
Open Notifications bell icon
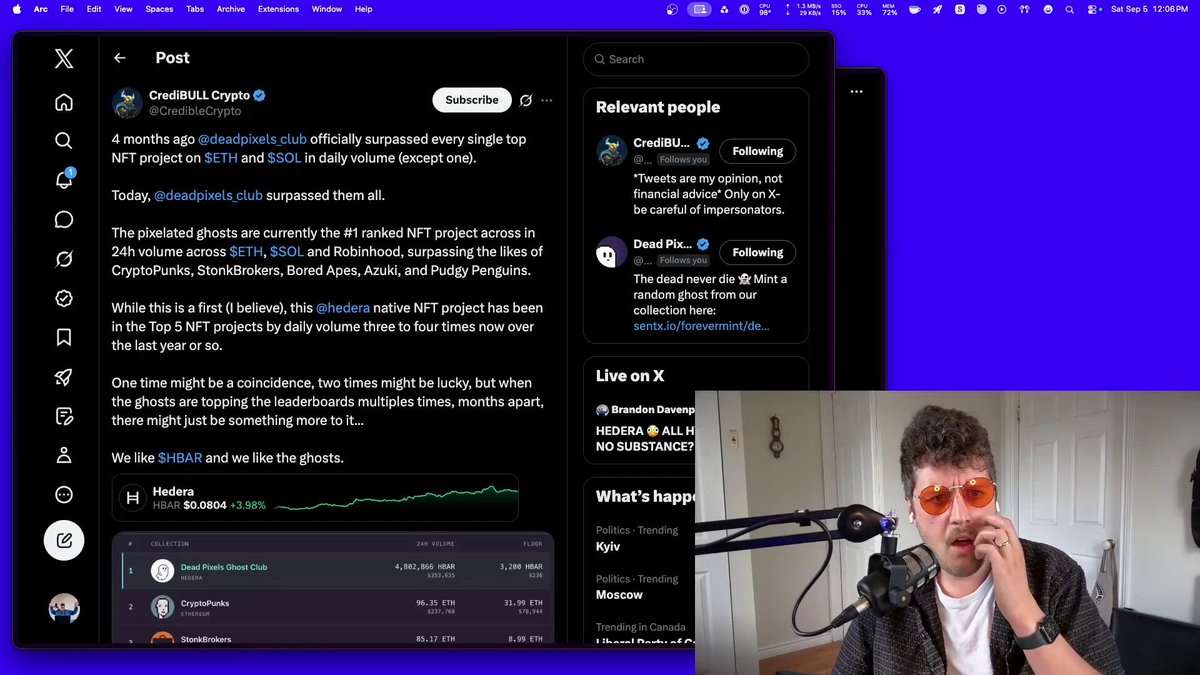(64, 180)
